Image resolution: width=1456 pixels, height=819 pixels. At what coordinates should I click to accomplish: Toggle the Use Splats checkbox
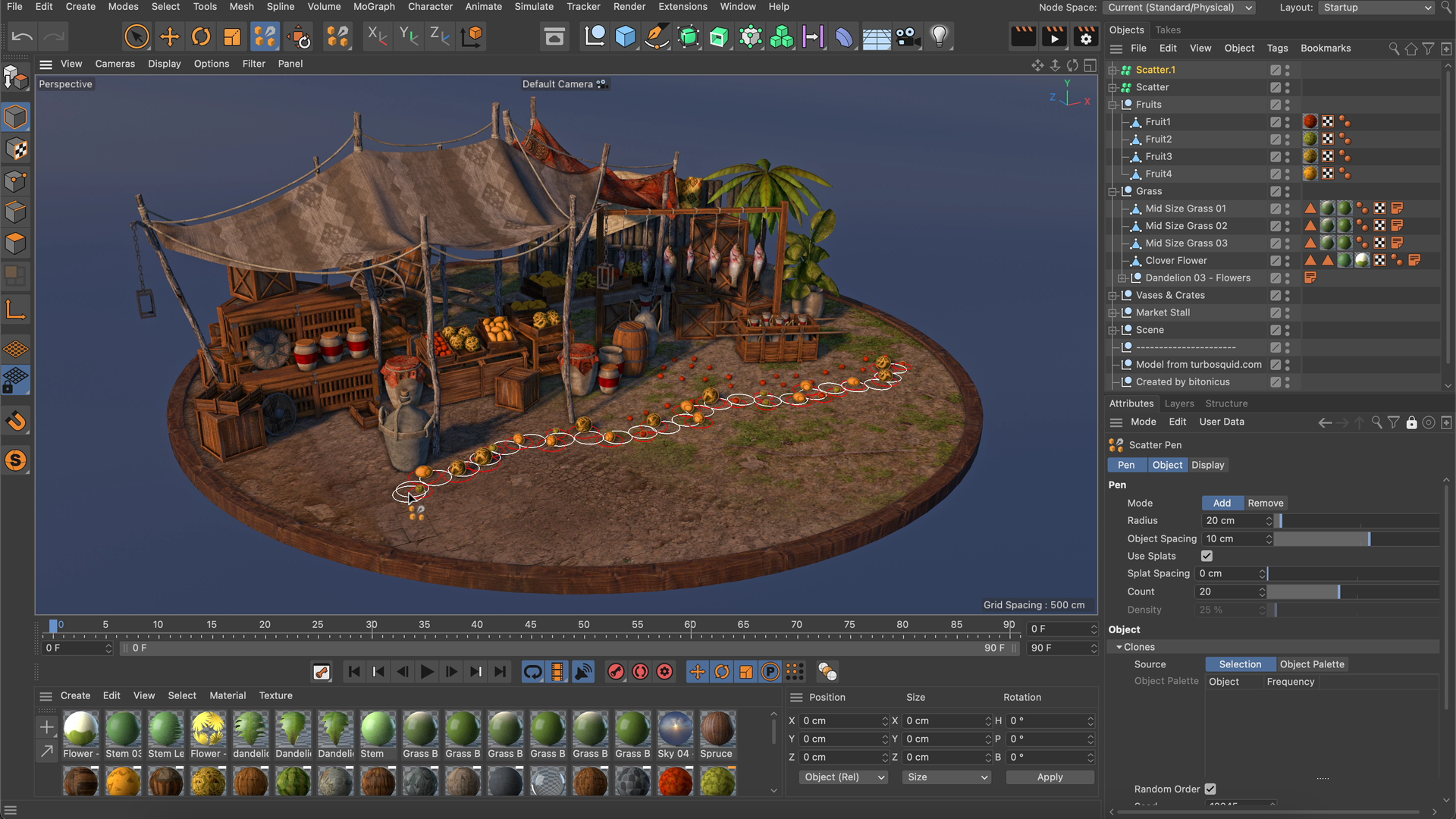pos(1207,556)
